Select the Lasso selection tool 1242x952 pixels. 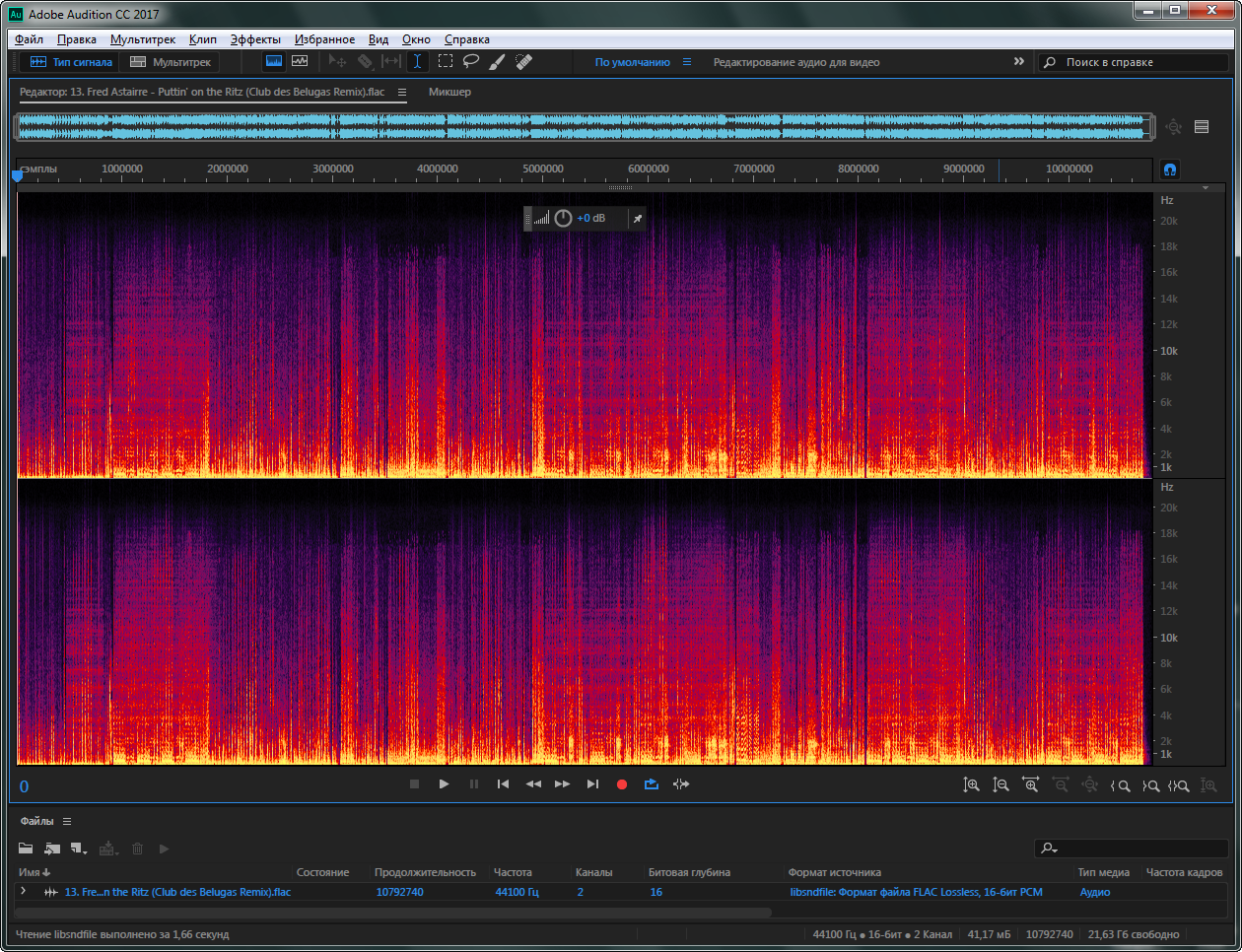coord(471,61)
